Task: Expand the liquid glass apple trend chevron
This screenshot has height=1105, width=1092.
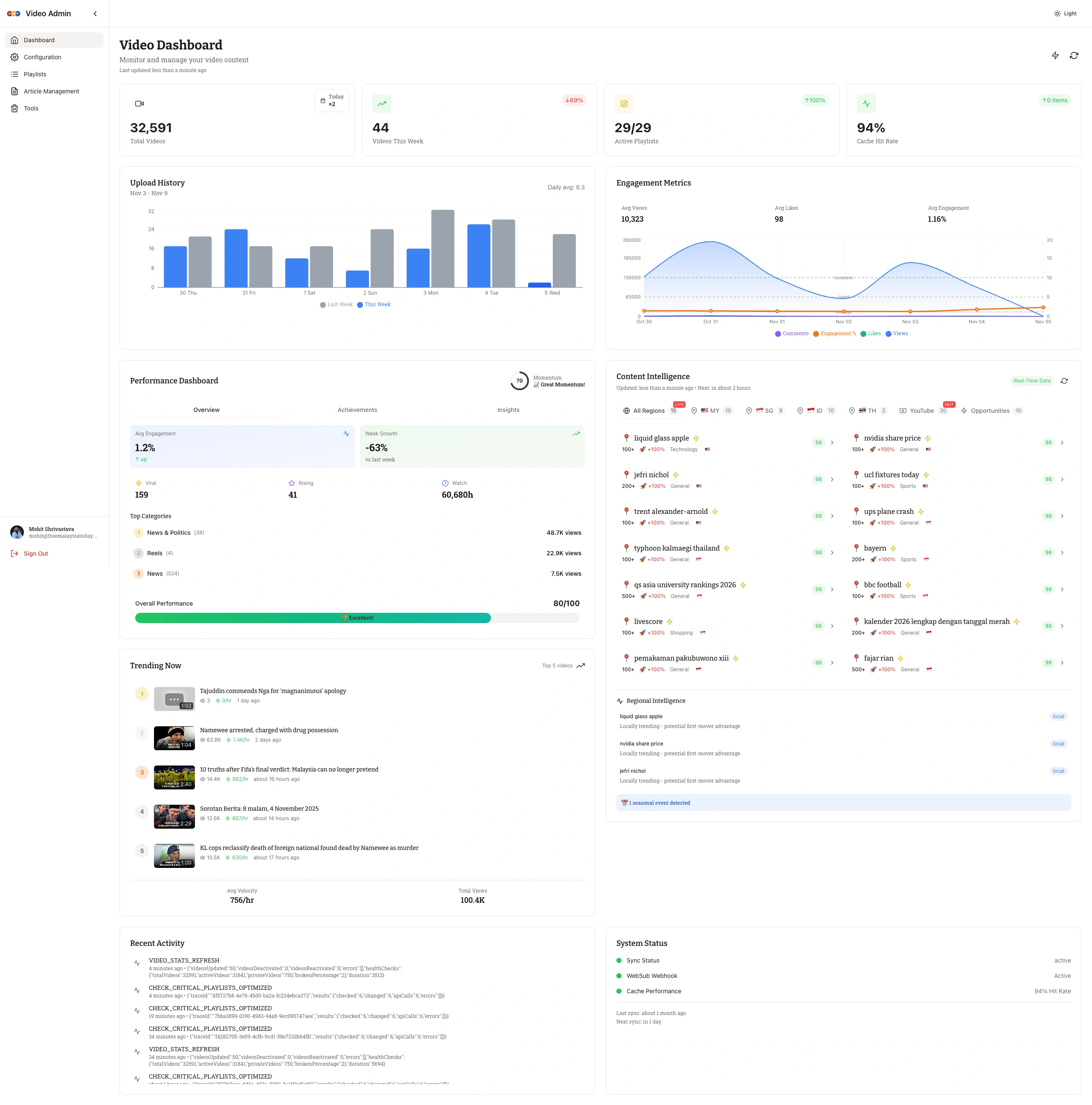Action: (832, 443)
